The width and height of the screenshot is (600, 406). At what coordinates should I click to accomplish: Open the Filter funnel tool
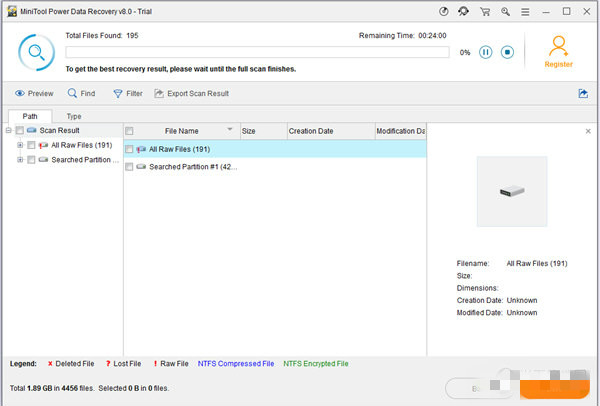(x=128, y=93)
